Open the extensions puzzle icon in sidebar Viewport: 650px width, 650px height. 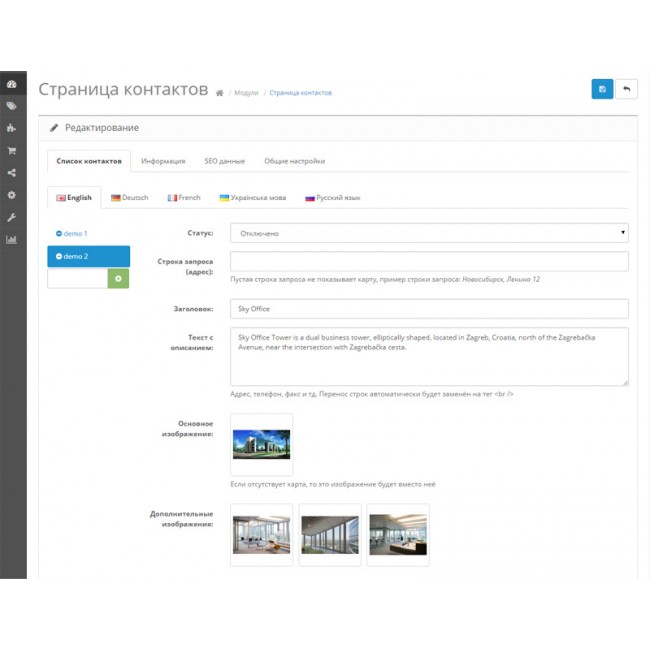tap(12, 128)
